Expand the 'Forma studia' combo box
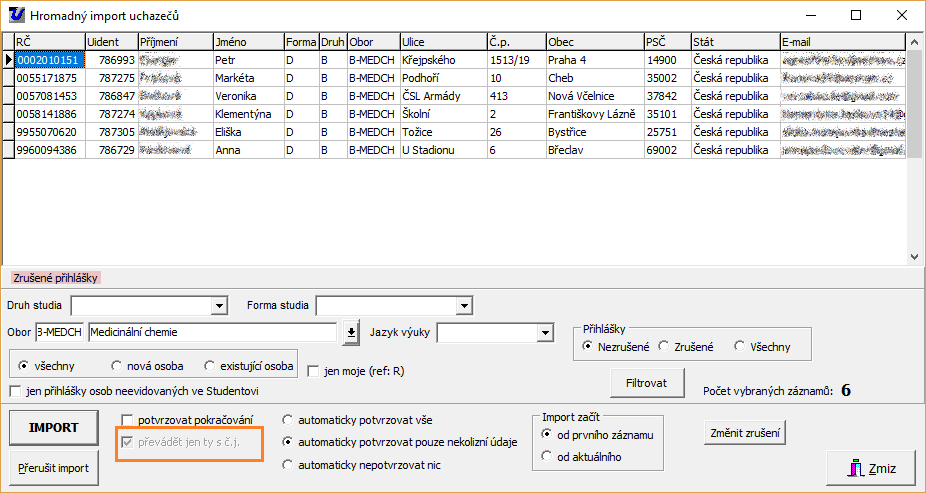 tap(463, 306)
